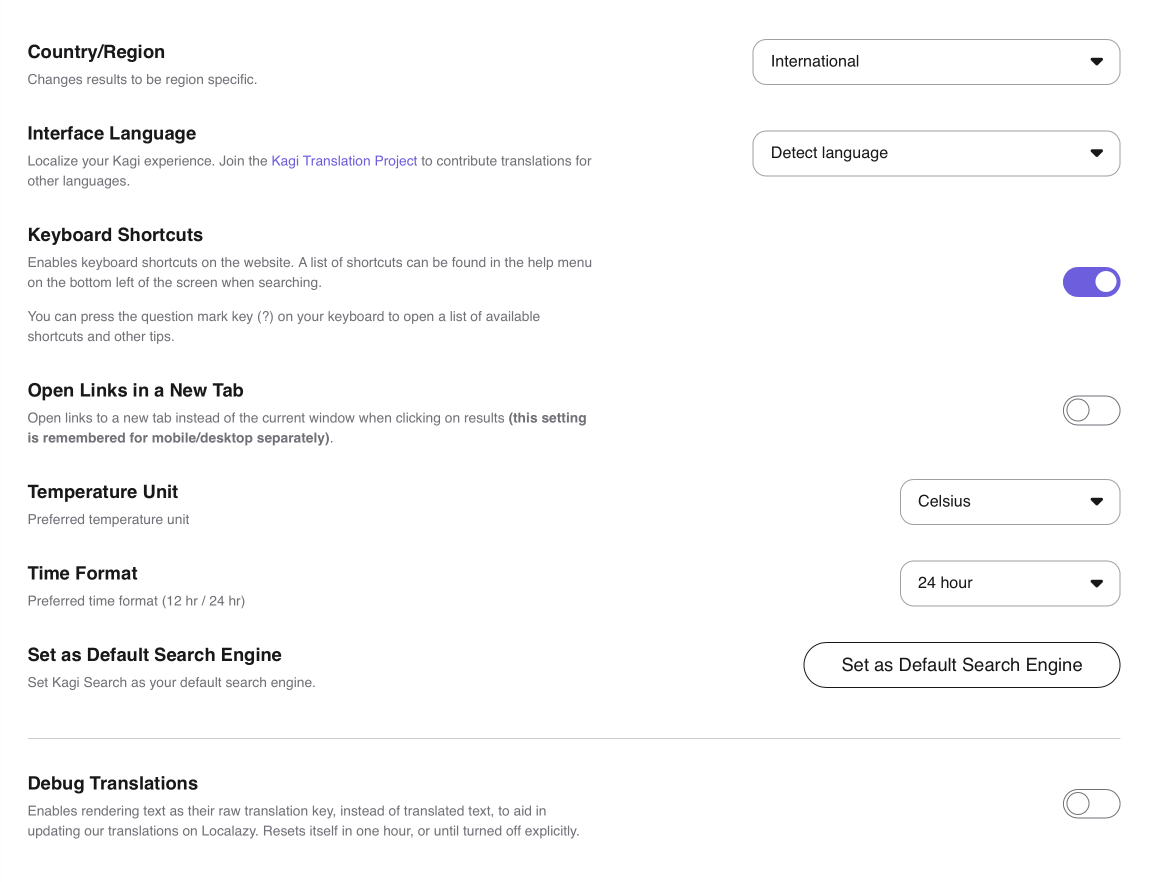The image size is (1174, 882).
Task: Click the Temperature Unit heading
Action: coord(103,492)
